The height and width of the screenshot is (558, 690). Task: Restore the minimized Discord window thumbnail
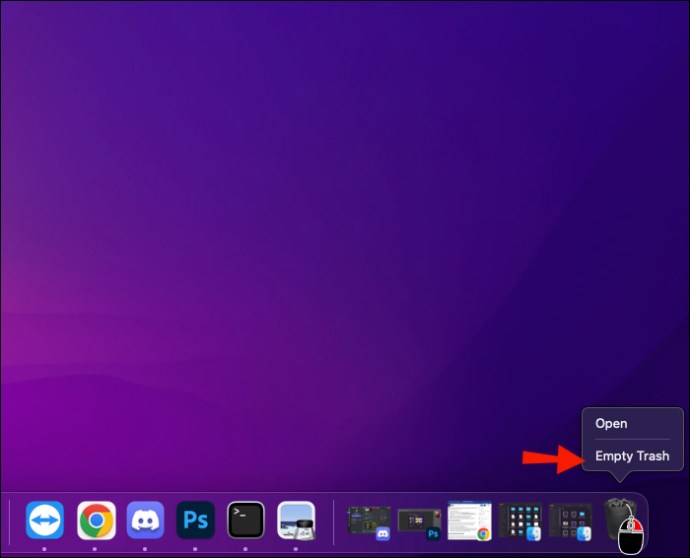tap(369, 522)
